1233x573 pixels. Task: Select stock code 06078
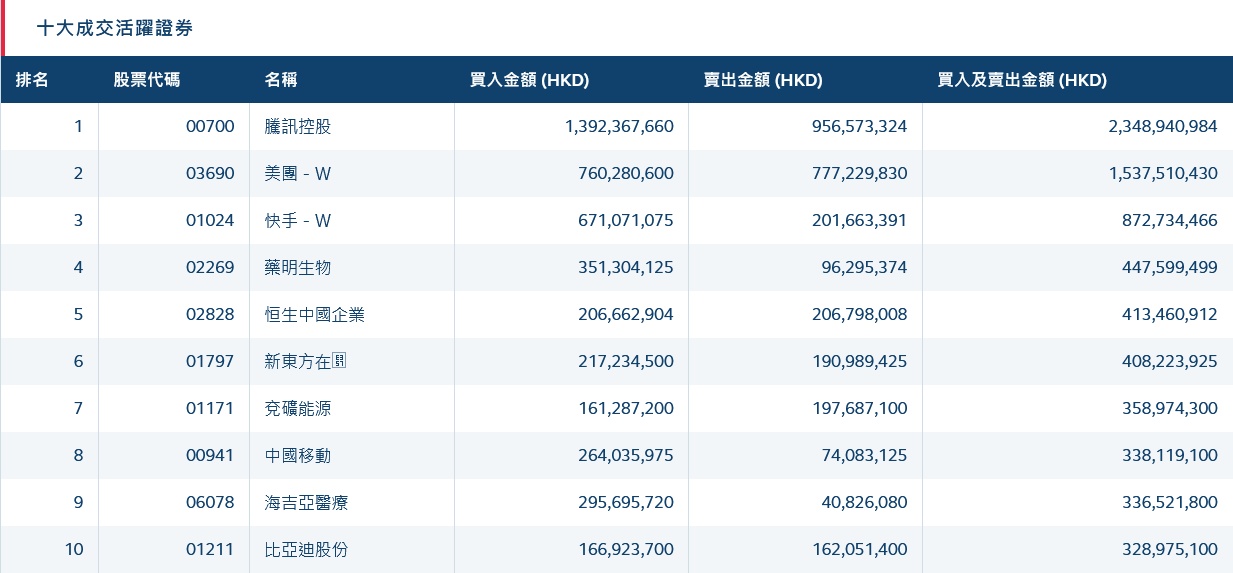[x=210, y=503]
